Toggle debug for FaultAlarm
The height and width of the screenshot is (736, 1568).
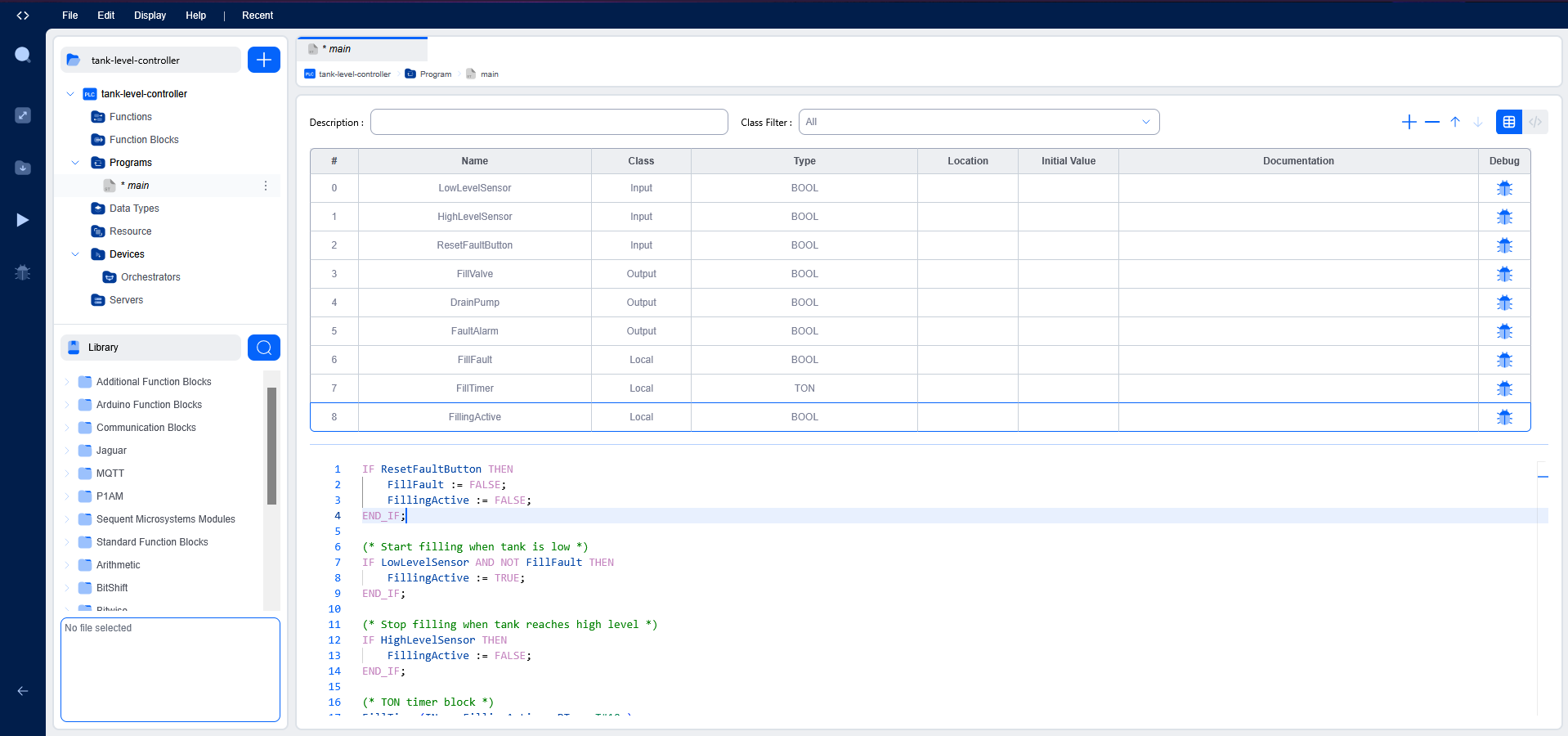point(1504,331)
